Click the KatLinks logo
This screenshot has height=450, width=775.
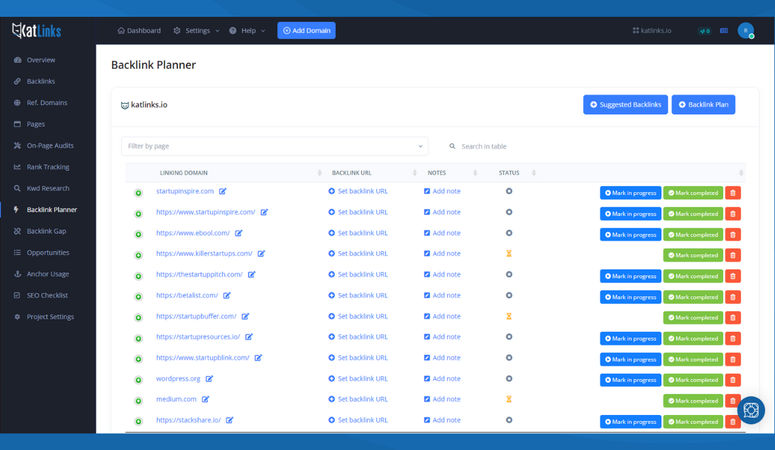click(x=37, y=31)
